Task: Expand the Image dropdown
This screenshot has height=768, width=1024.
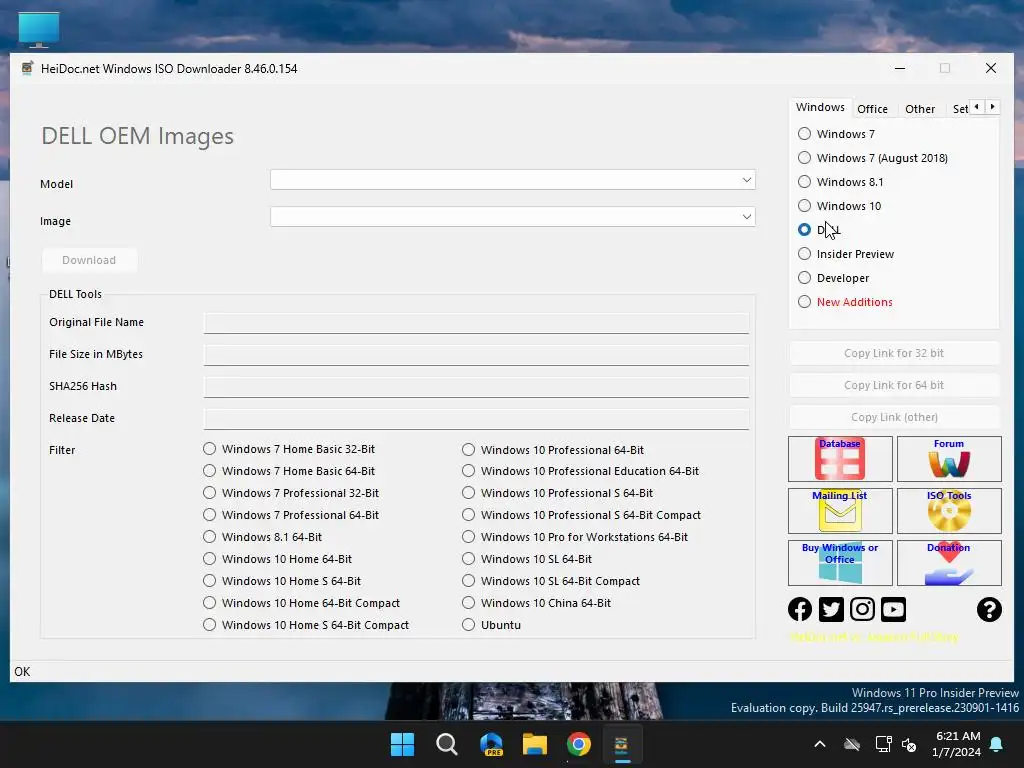Action: click(x=746, y=217)
